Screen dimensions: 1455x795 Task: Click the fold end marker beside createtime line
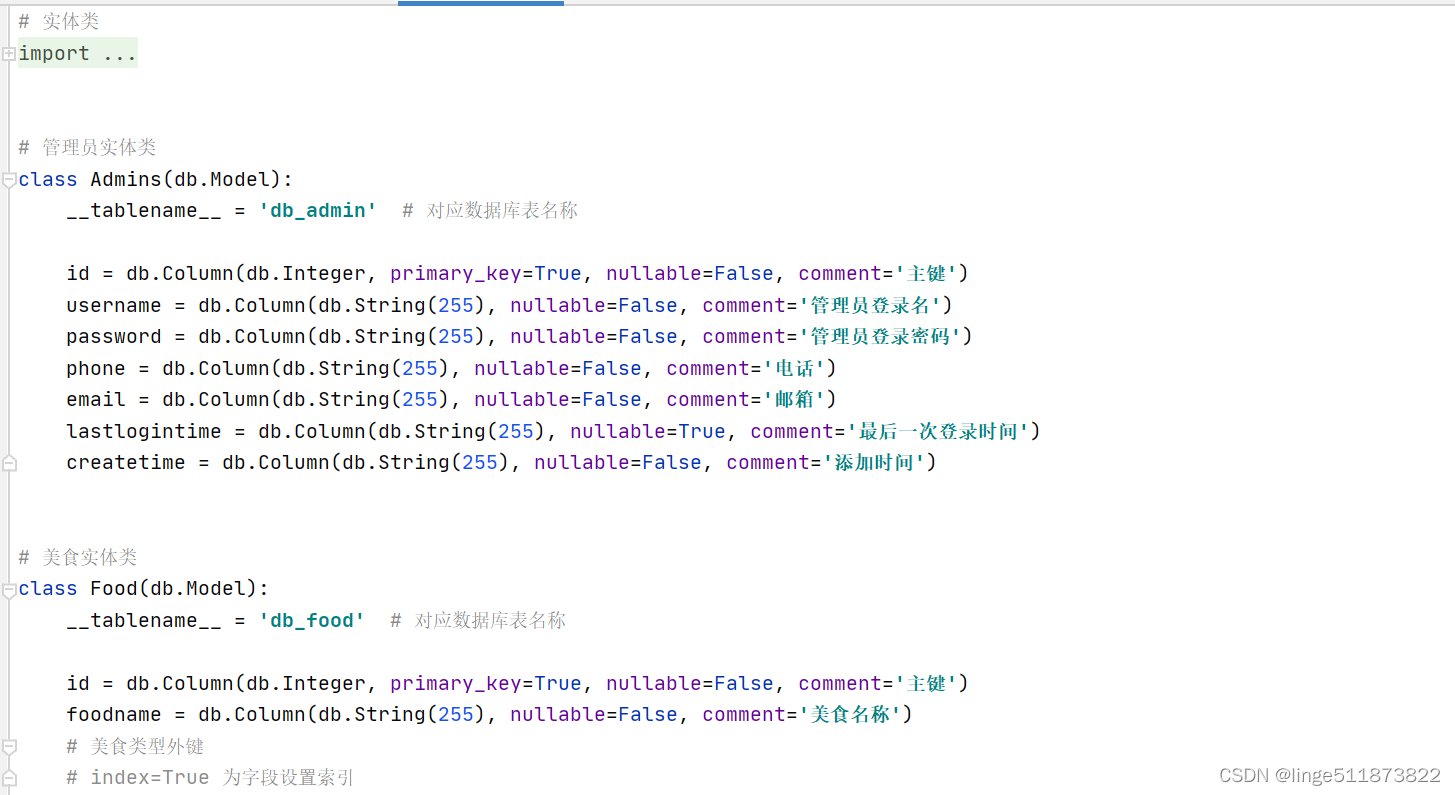[x=9, y=463]
